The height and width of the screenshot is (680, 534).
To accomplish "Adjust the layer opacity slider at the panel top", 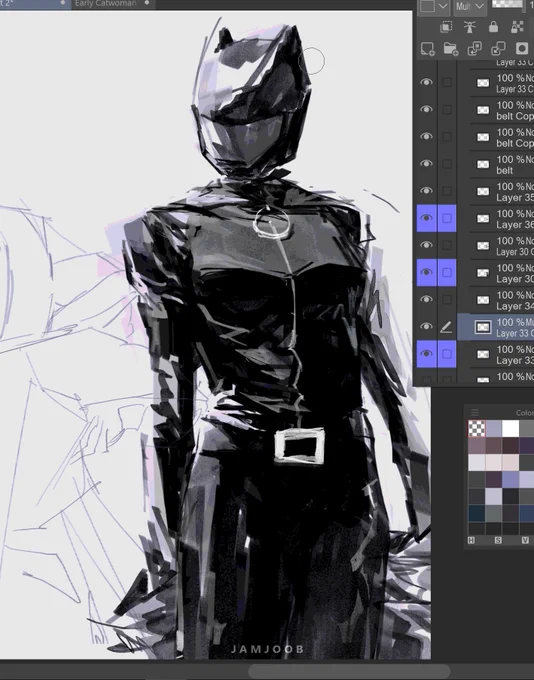I will point(511,5).
